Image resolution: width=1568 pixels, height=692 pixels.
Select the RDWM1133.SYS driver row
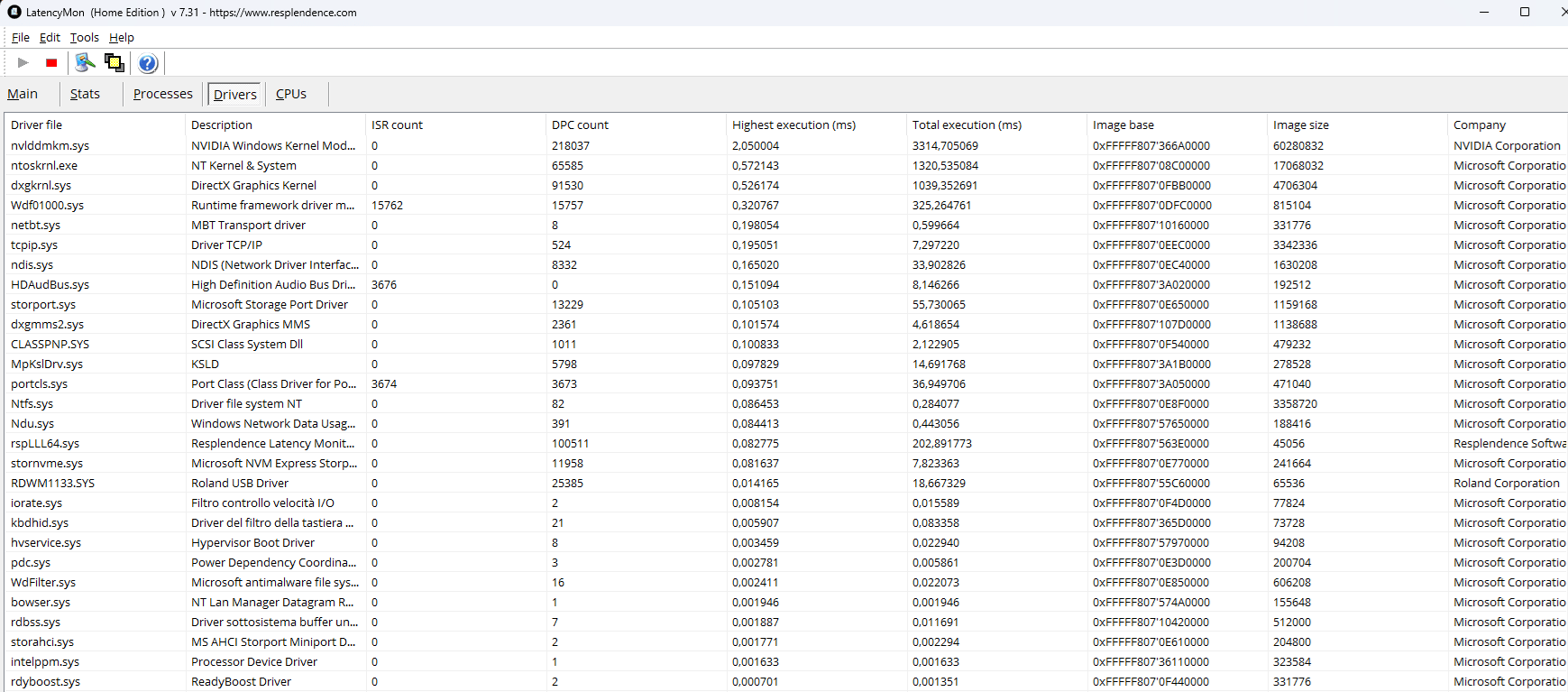786,483
